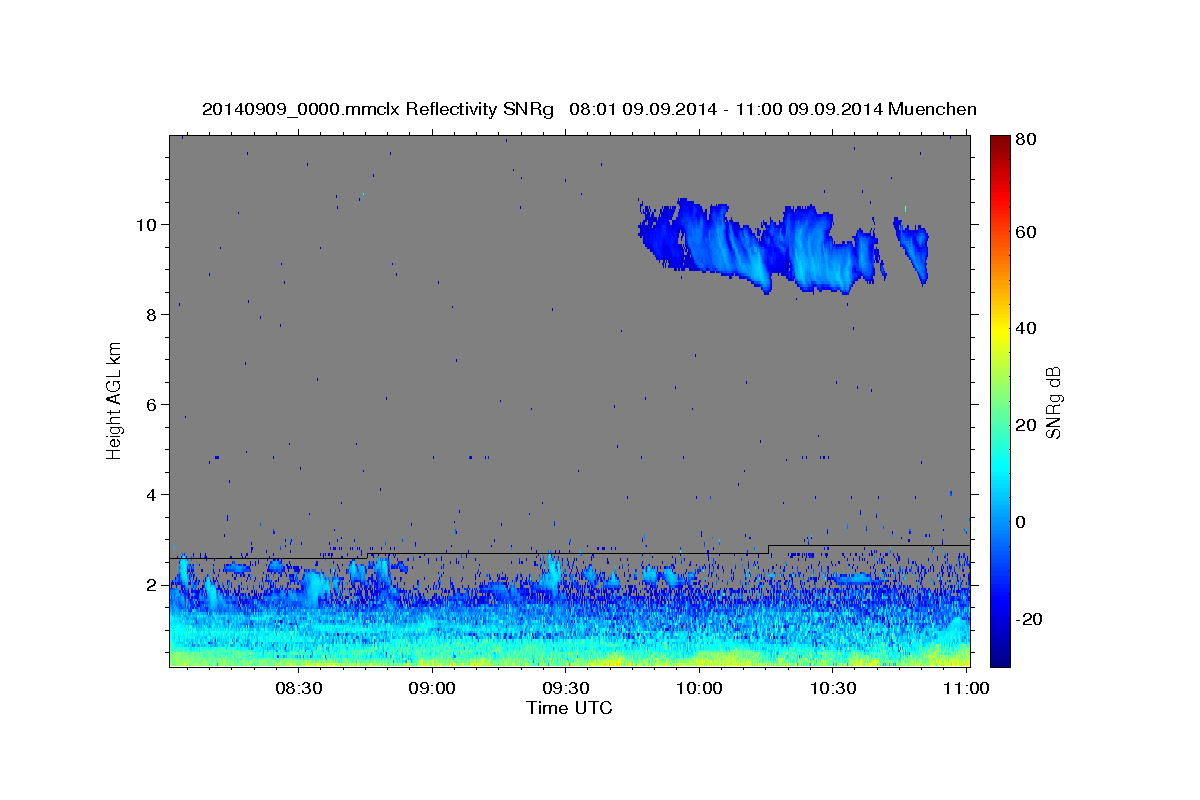The width and height of the screenshot is (1200, 800).
Task: Click the height tick label 8
Action: coord(153,314)
